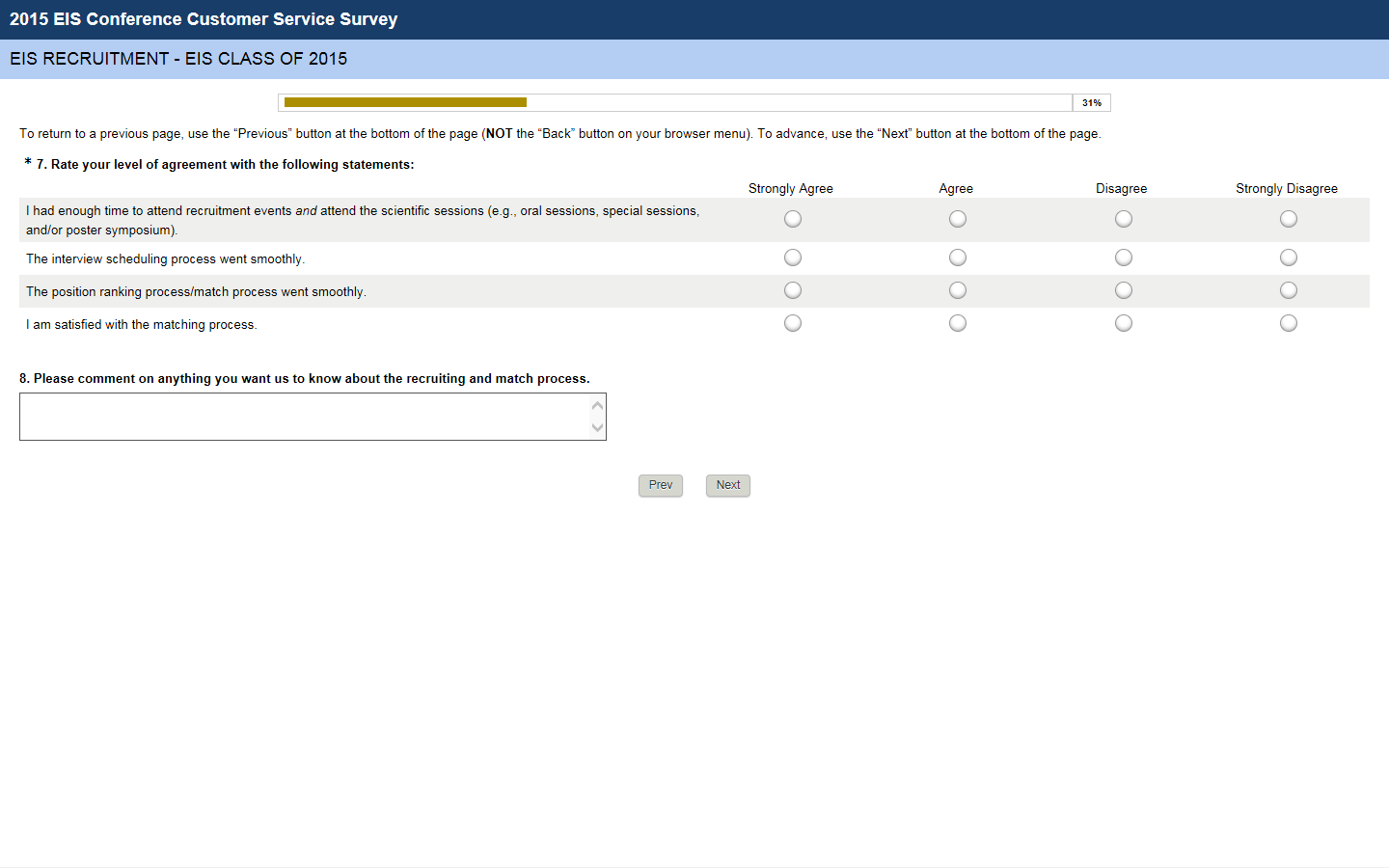This screenshot has width=1389, height=868.
Task: Pick Agree for satisfied with matching
Action: coord(958,323)
